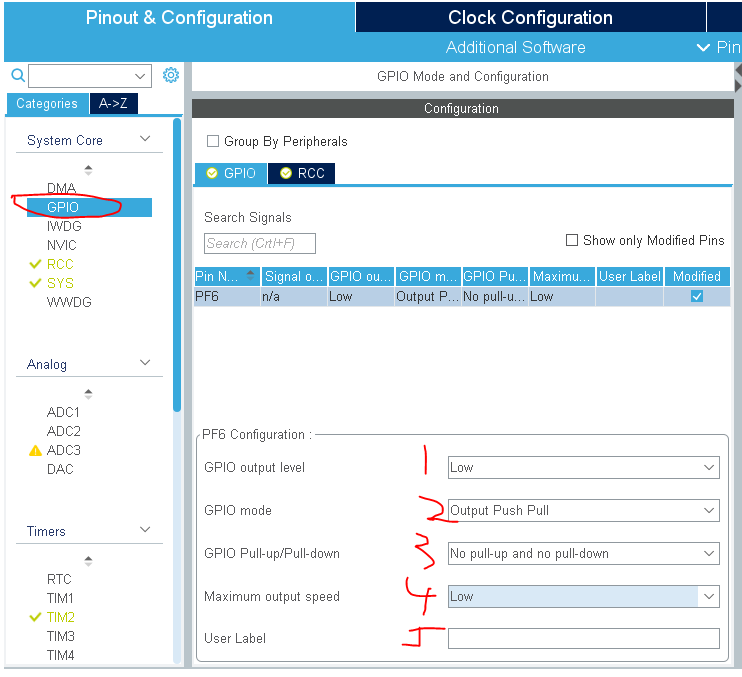Image resolution: width=742 pixels, height=677 pixels.
Task: Select WWDG in System Core
Action: [x=69, y=302]
